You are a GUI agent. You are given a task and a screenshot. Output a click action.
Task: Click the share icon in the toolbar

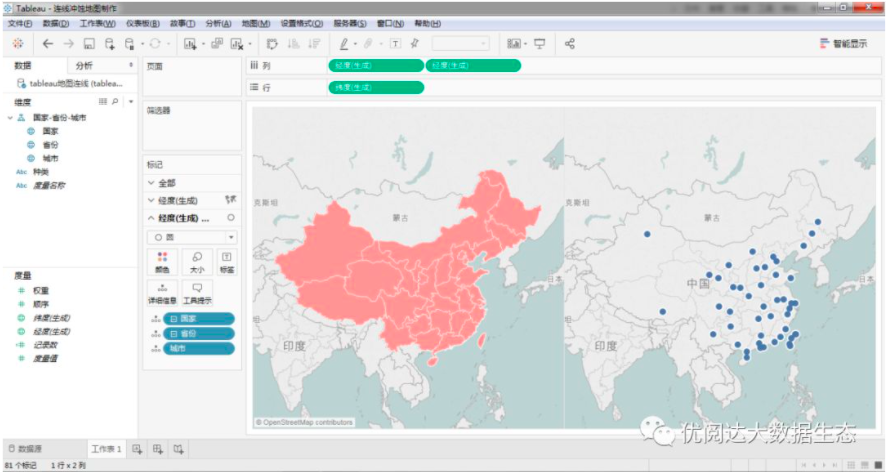(570, 44)
